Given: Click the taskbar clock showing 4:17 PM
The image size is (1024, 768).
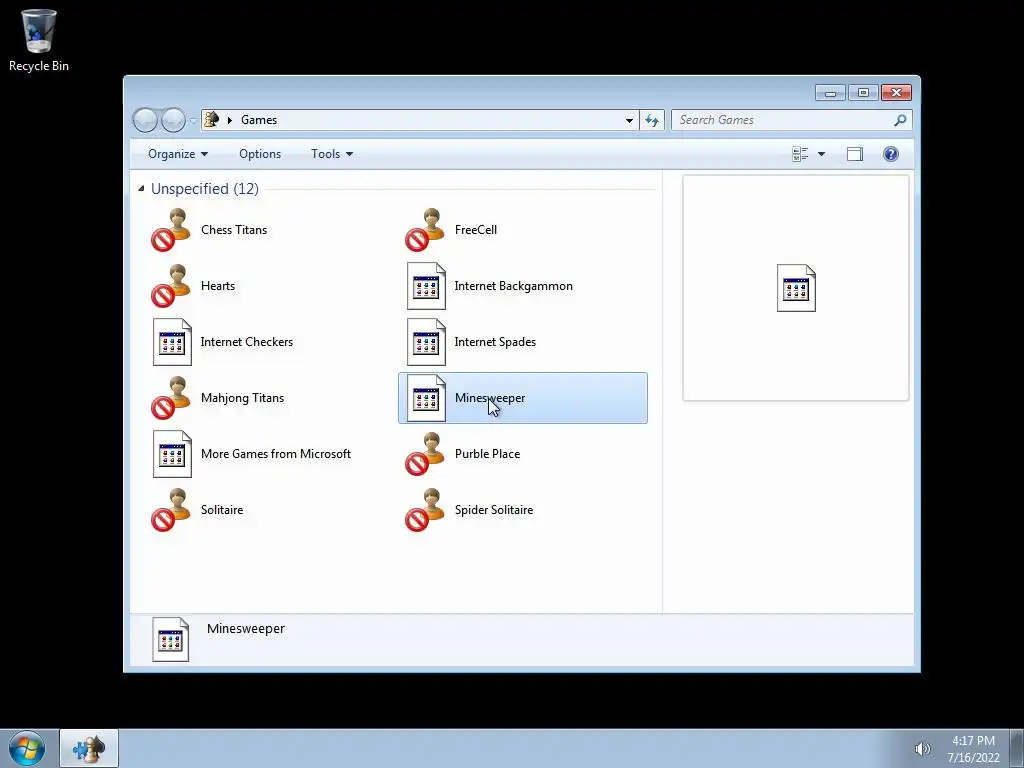Looking at the screenshot, I should point(973,749).
